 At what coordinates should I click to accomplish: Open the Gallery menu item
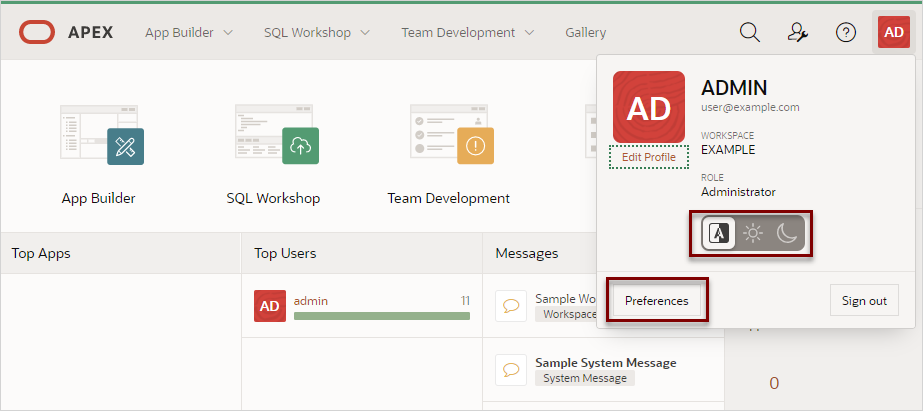(x=586, y=32)
